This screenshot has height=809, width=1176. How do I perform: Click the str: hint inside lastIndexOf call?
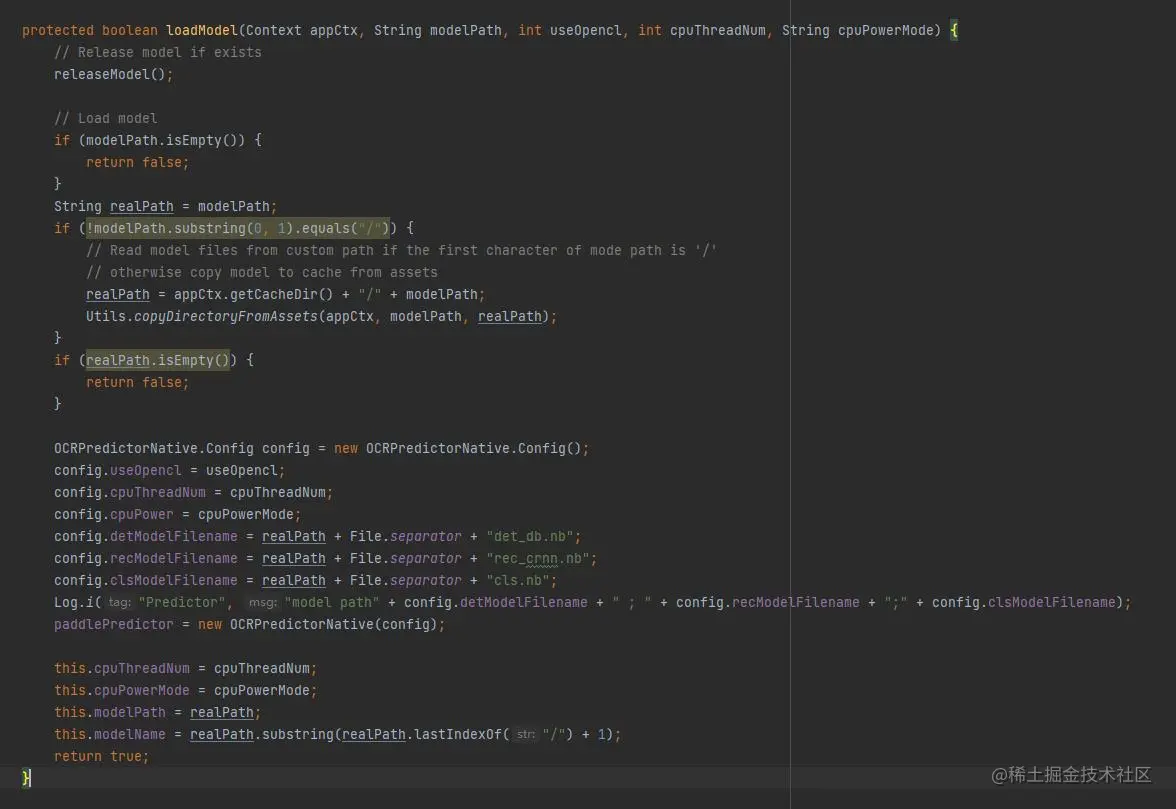[x=527, y=734]
